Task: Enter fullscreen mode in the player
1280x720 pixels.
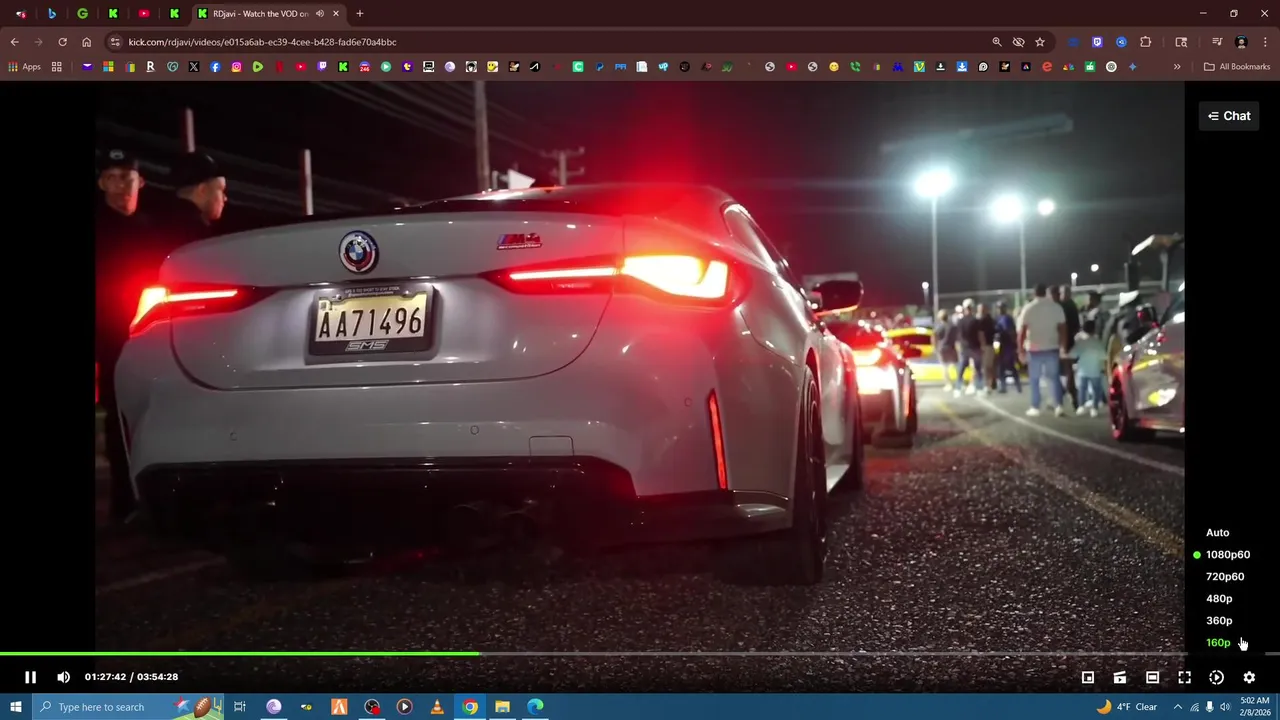Action: 1184,677
